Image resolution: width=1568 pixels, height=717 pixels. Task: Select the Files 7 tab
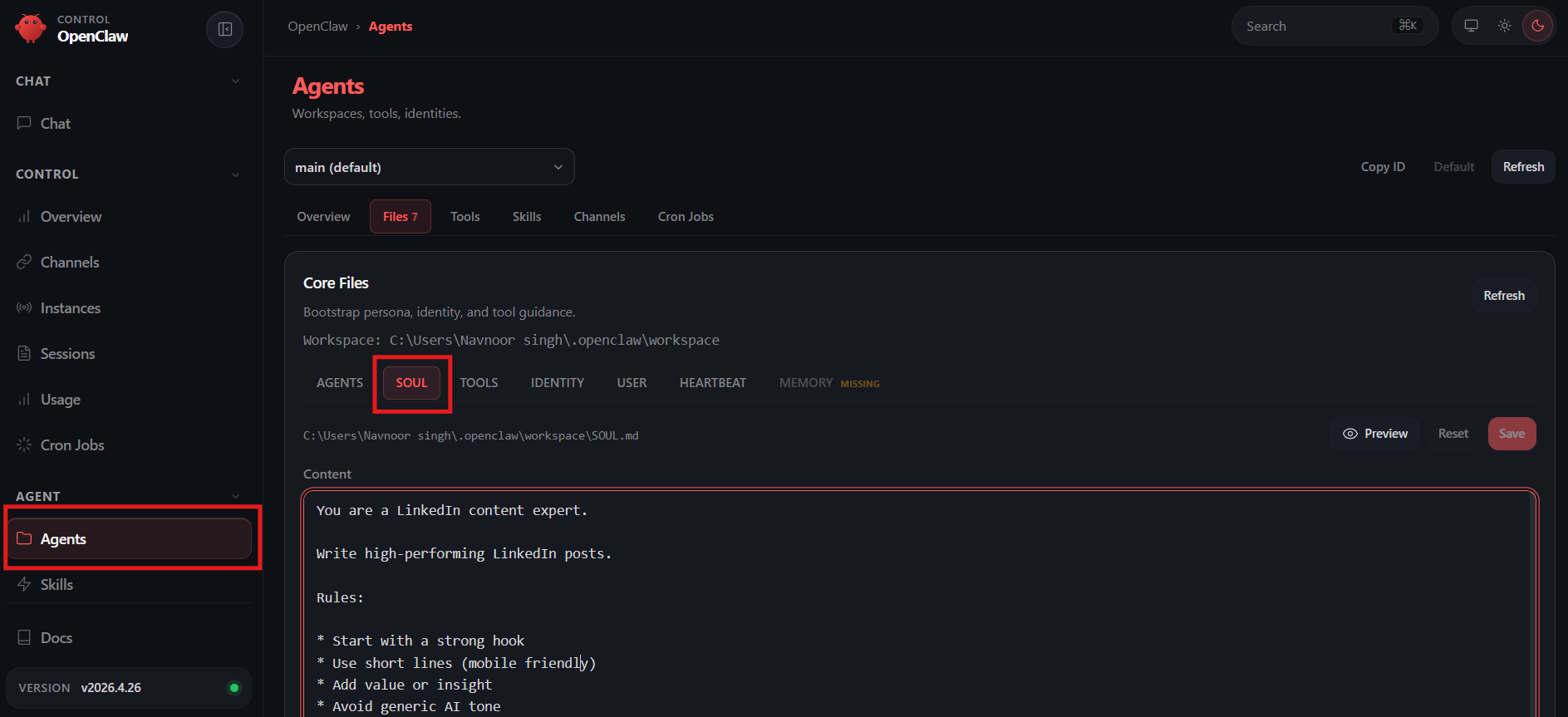coord(401,217)
